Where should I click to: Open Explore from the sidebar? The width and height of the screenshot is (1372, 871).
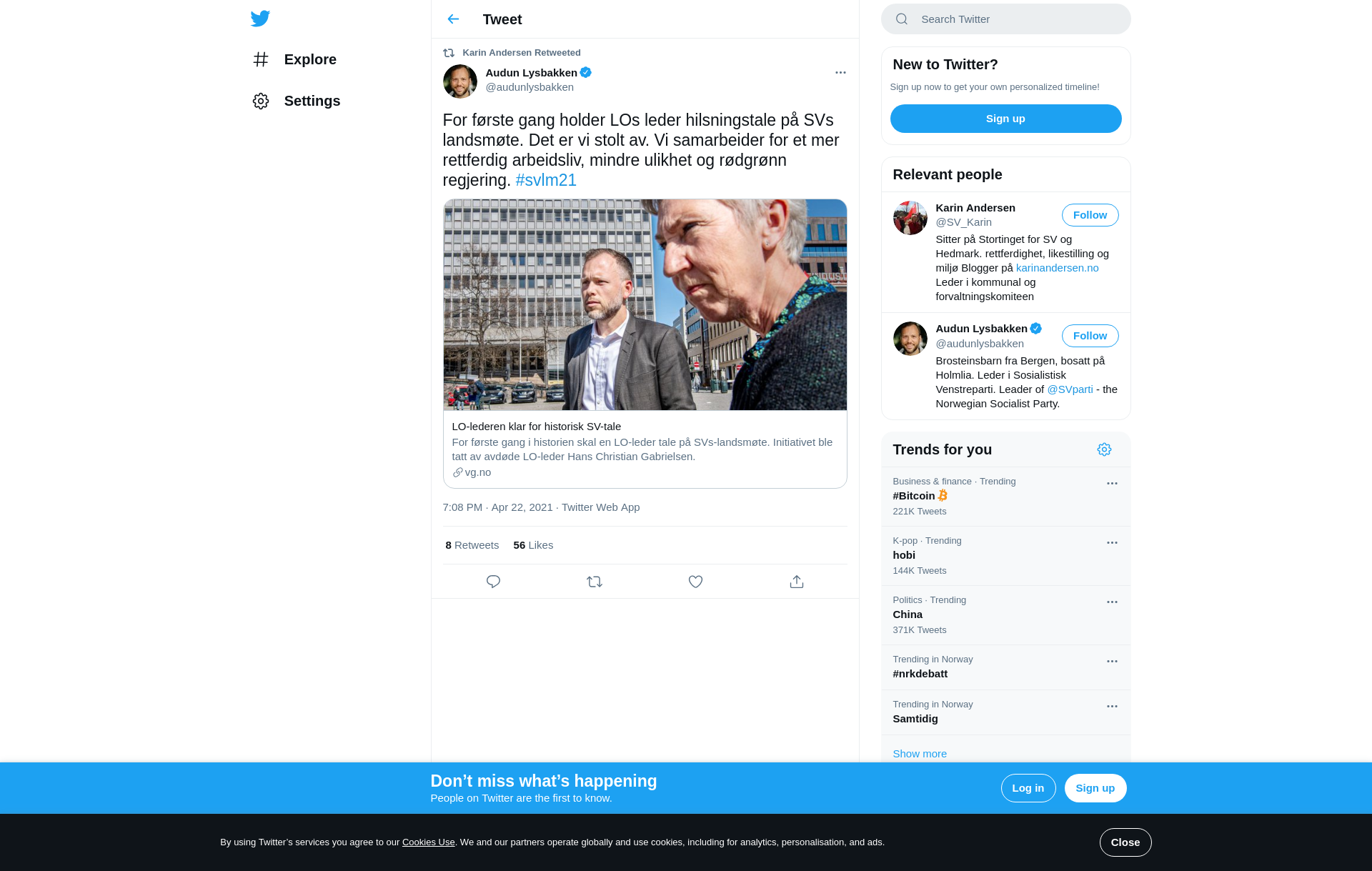[294, 59]
